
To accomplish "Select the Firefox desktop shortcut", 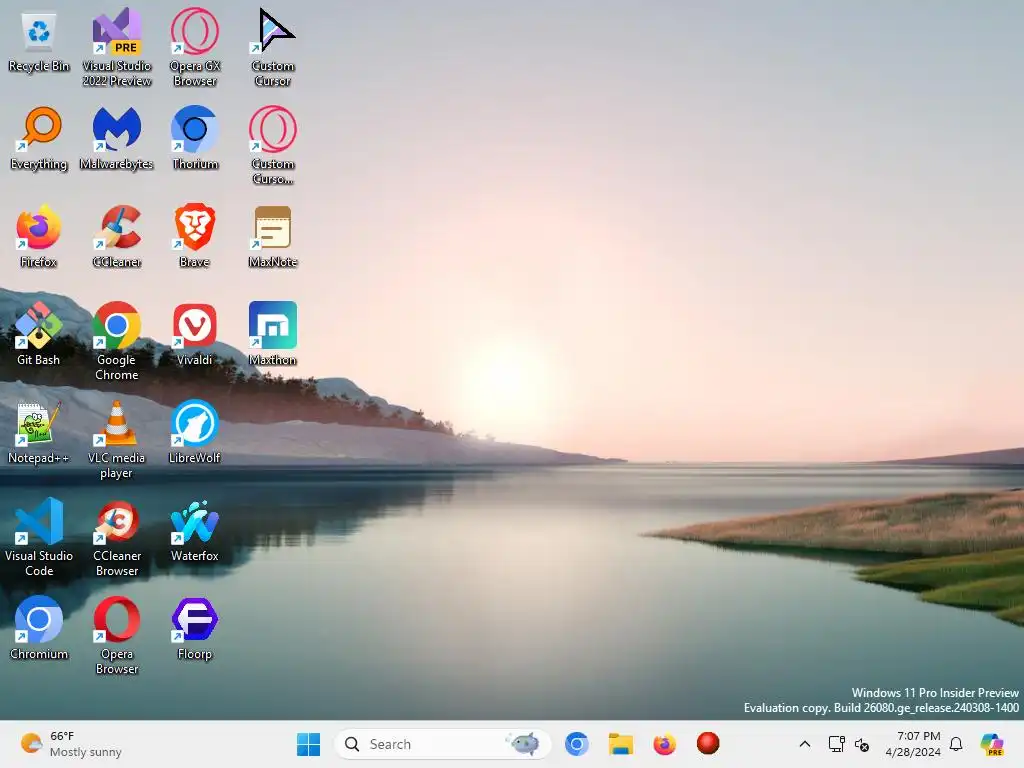I will click(39, 236).
